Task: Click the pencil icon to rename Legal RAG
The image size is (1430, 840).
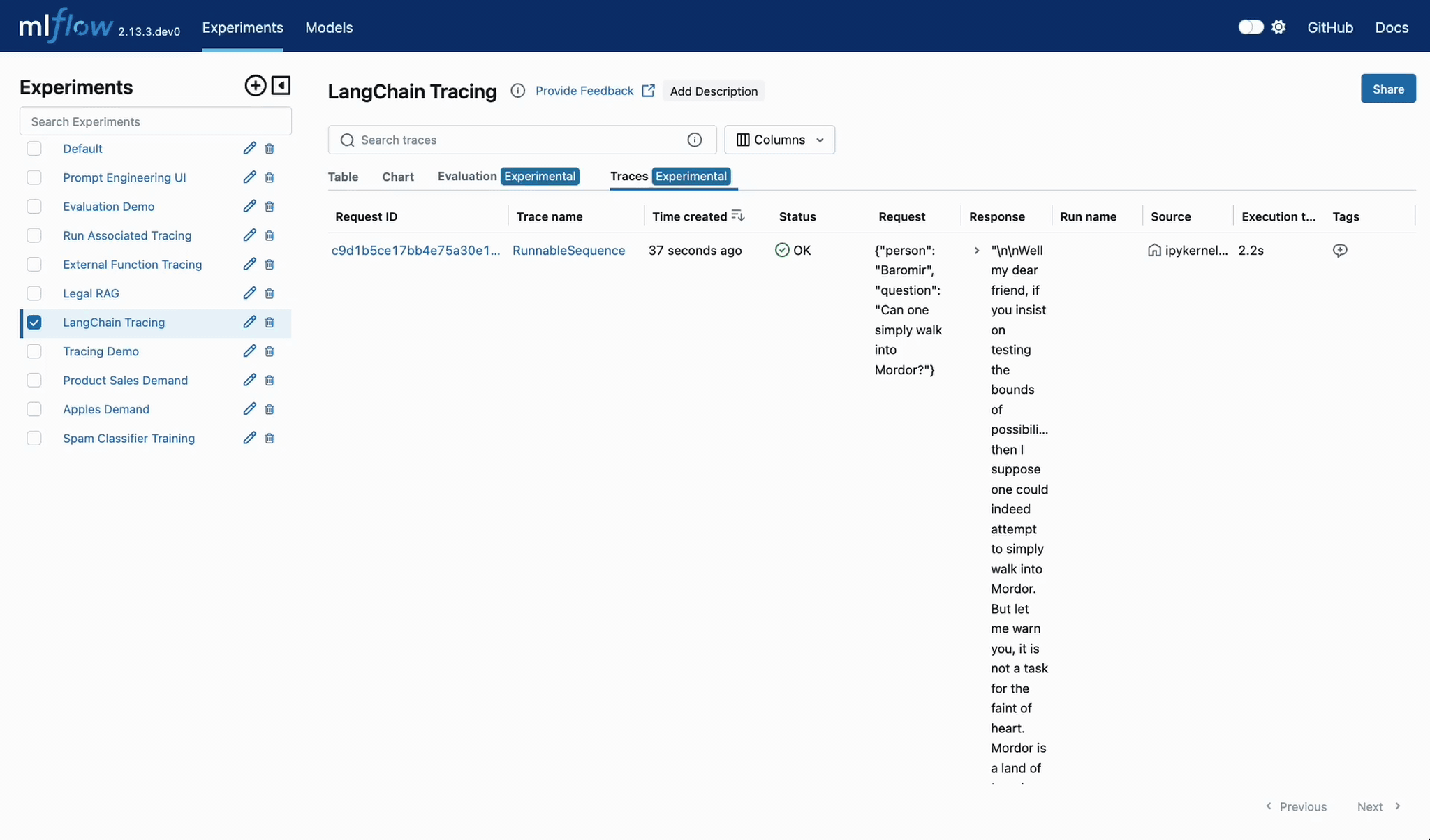Action: (249, 293)
